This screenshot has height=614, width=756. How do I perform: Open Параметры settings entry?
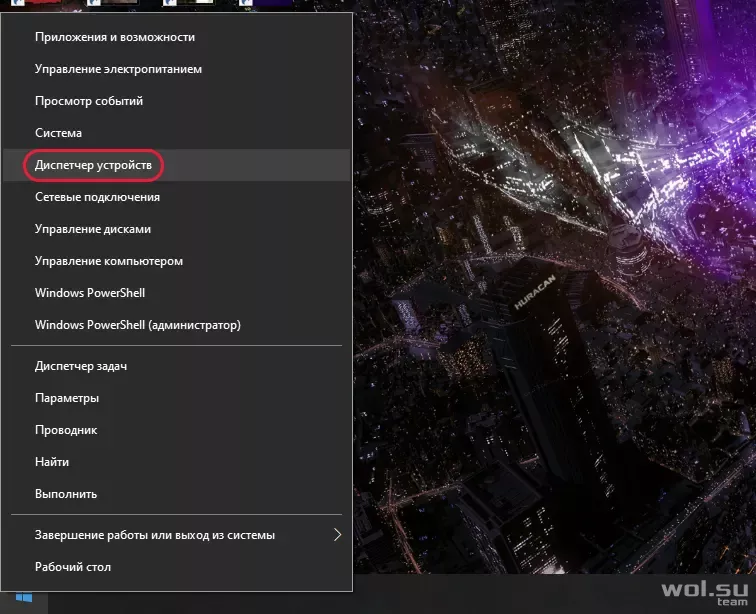click(176, 398)
